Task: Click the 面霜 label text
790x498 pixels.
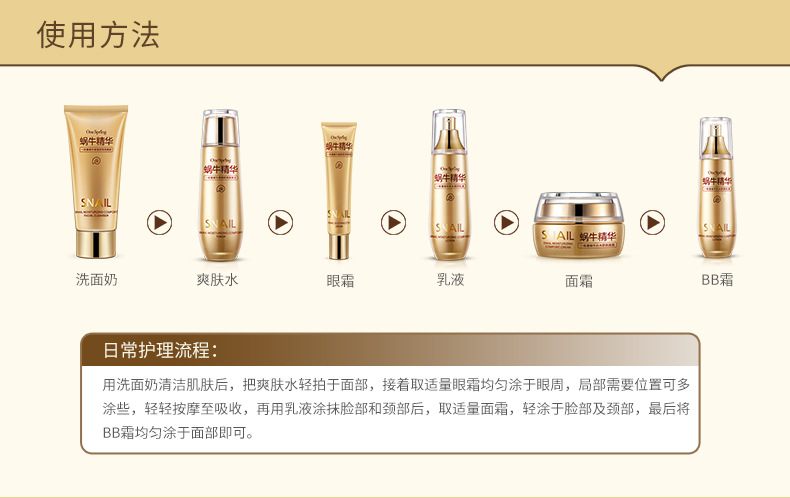Action: coord(578,280)
